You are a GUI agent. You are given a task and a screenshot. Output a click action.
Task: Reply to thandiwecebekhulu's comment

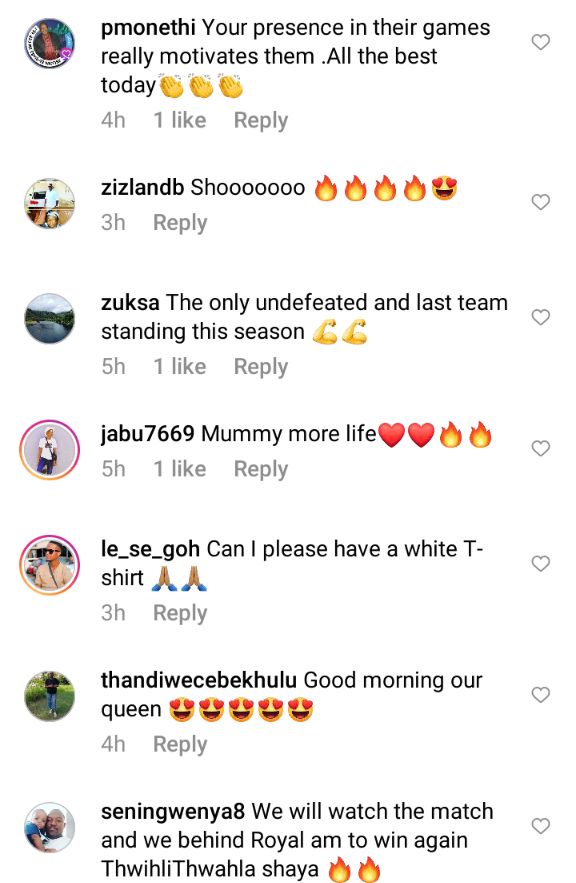pos(180,744)
